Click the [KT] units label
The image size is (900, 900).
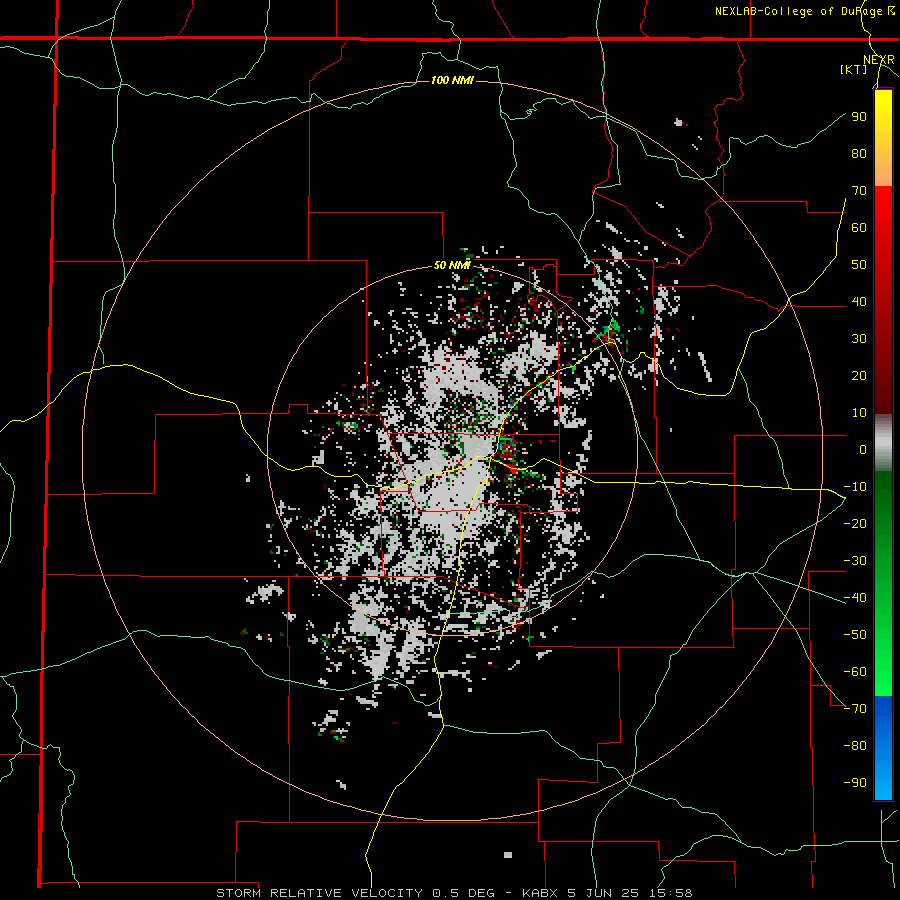pyautogui.click(x=853, y=69)
